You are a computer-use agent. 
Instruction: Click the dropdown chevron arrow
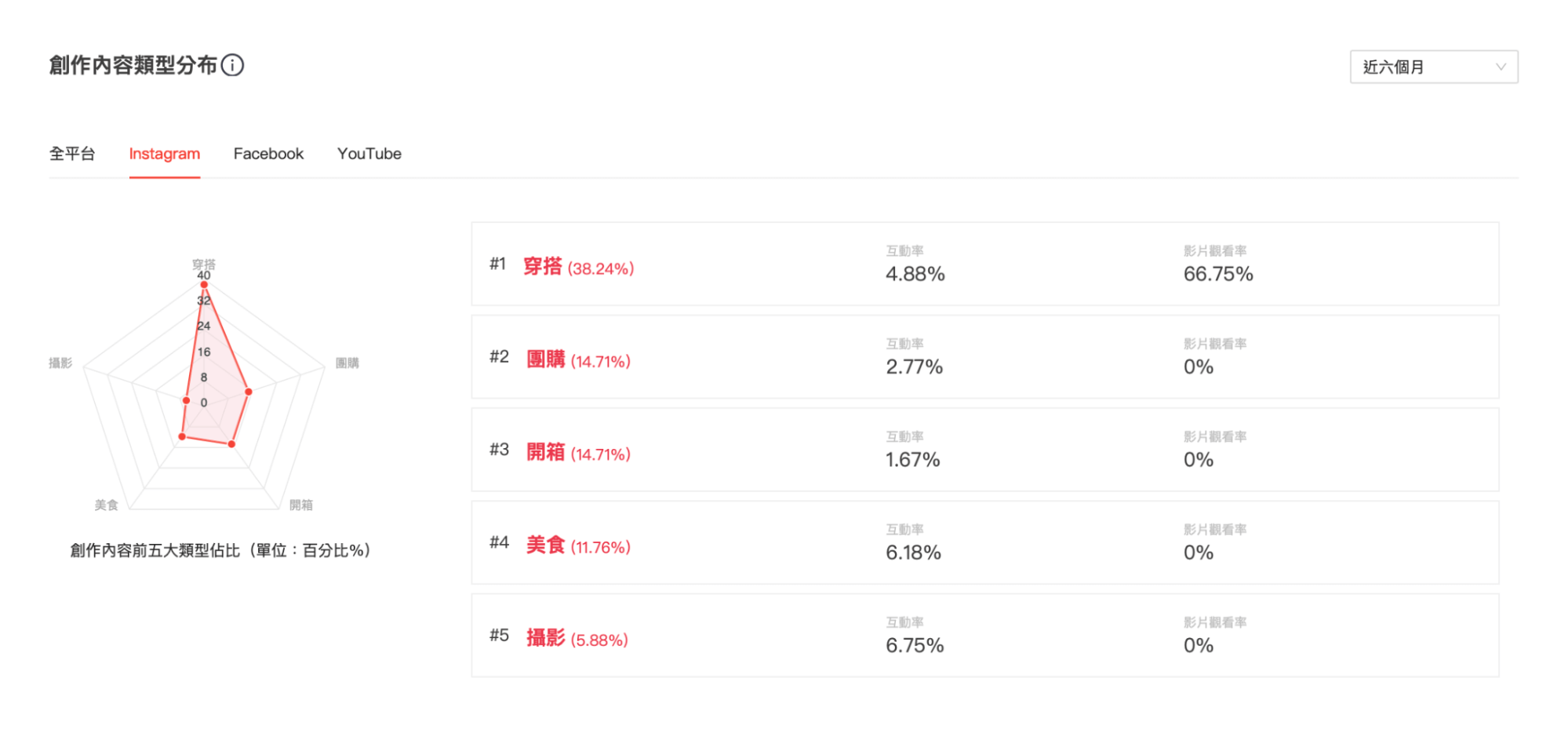[x=1500, y=67]
